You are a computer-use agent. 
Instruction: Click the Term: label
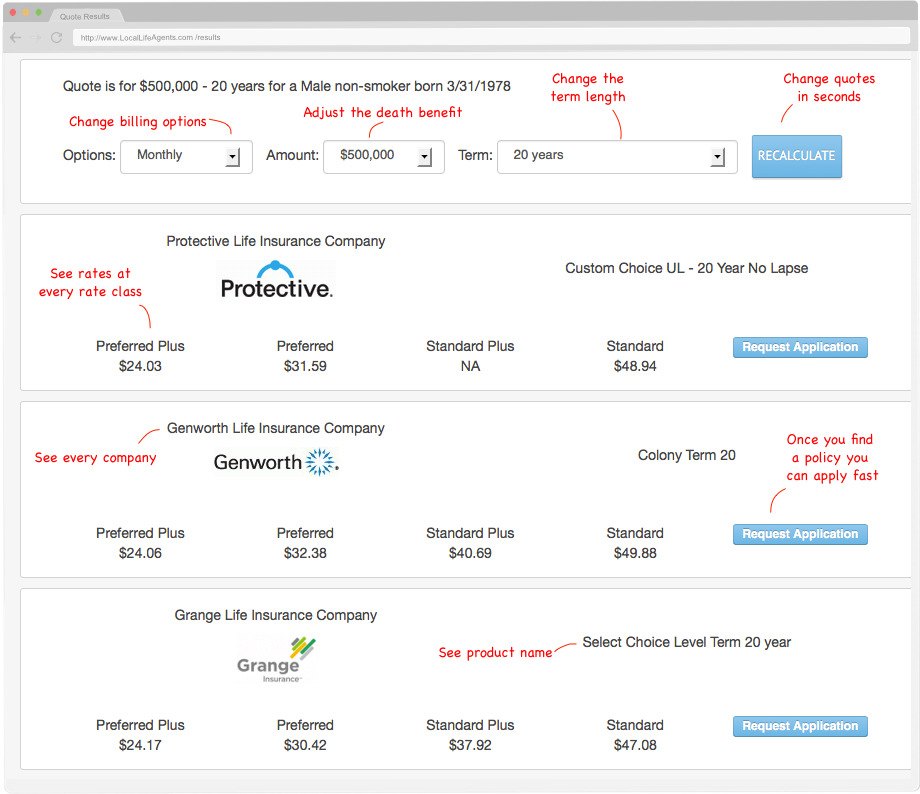[475, 156]
